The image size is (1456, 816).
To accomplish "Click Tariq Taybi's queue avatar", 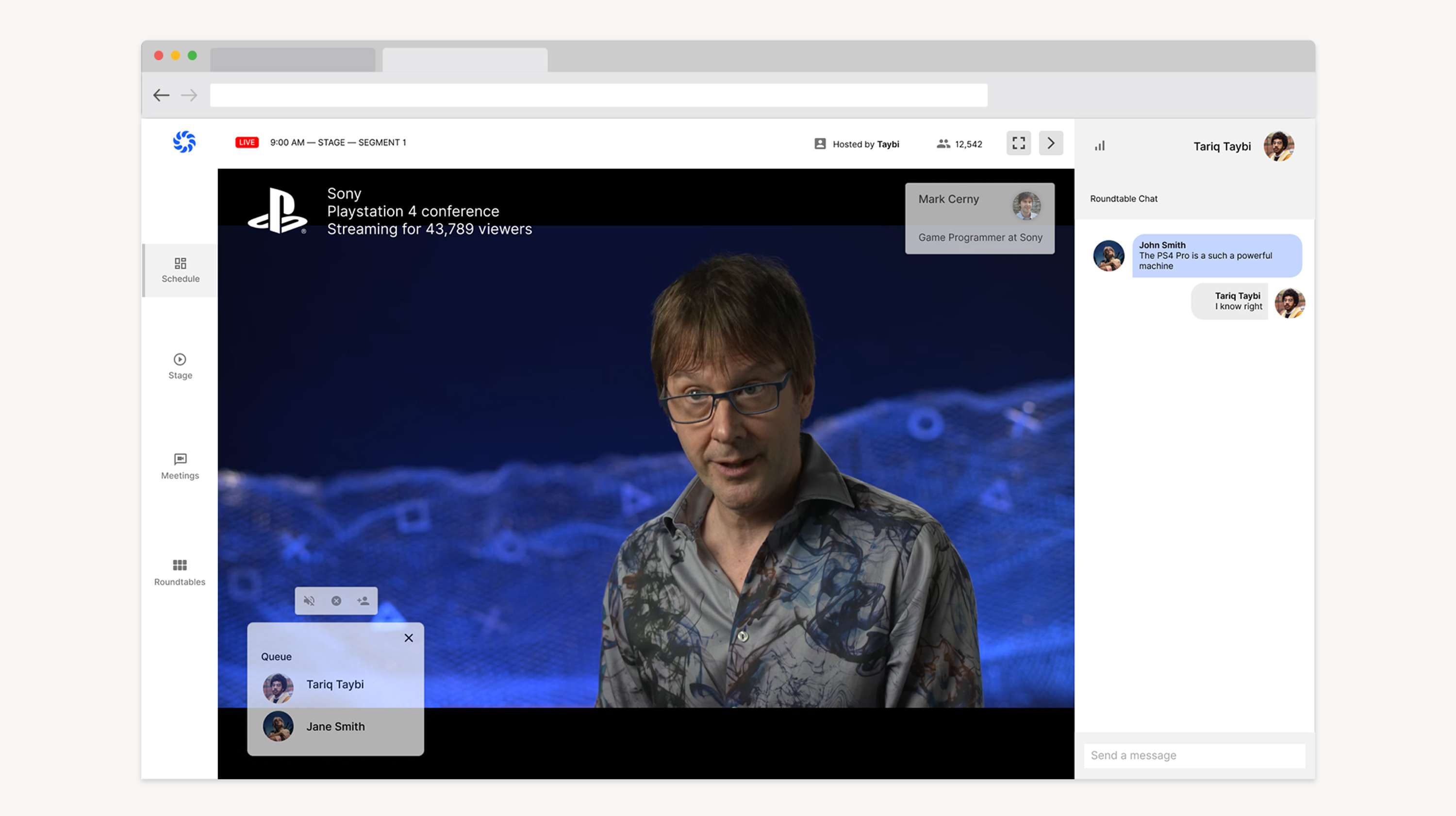I will click(278, 688).
